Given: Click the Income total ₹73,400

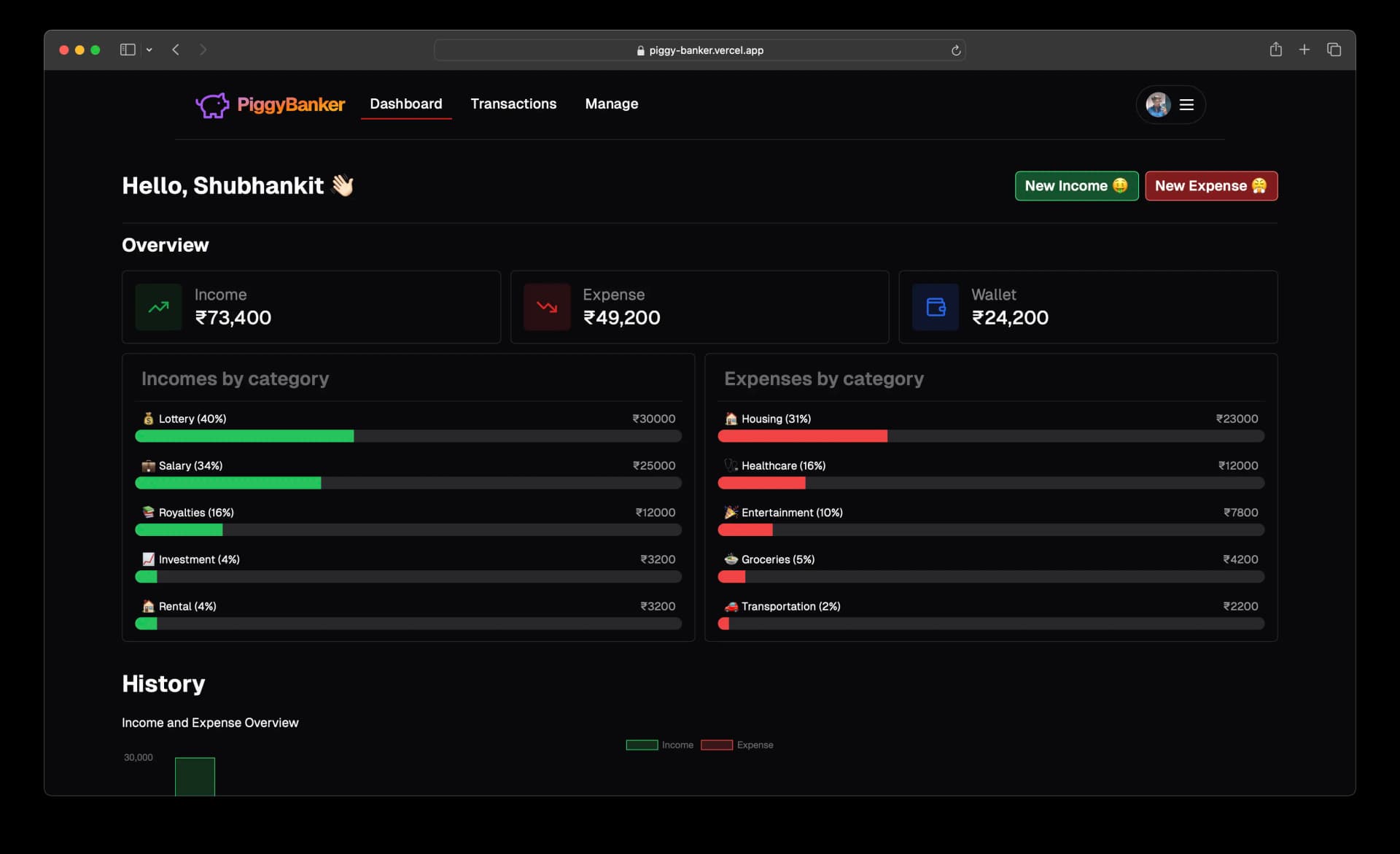Looking at the screenshot, I should click(x=233, y=317).
